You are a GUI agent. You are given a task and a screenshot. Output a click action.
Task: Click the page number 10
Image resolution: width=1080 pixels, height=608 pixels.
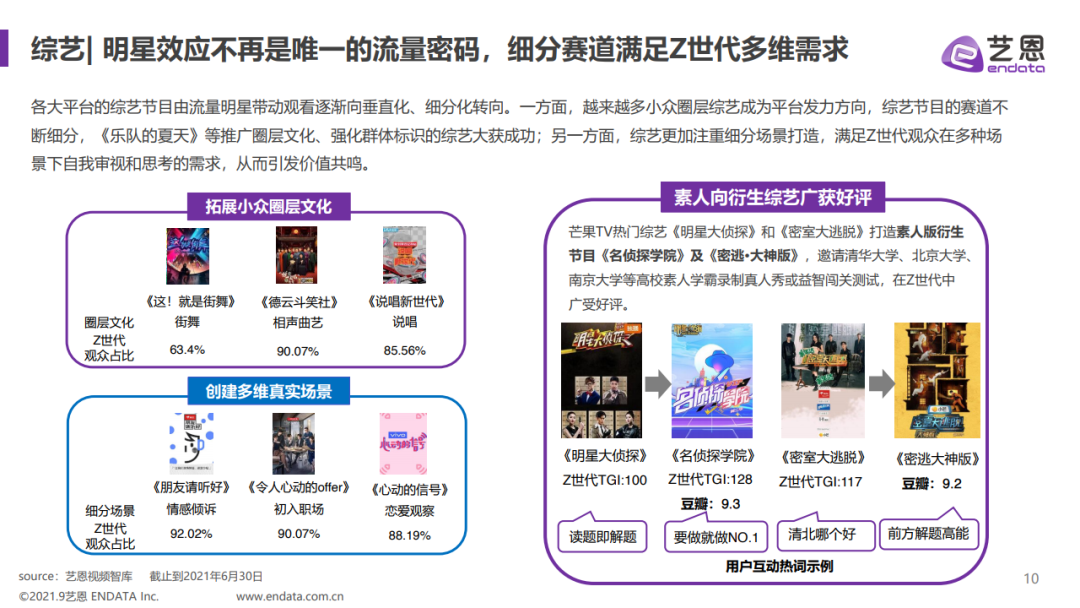(x=1031, y=578)
